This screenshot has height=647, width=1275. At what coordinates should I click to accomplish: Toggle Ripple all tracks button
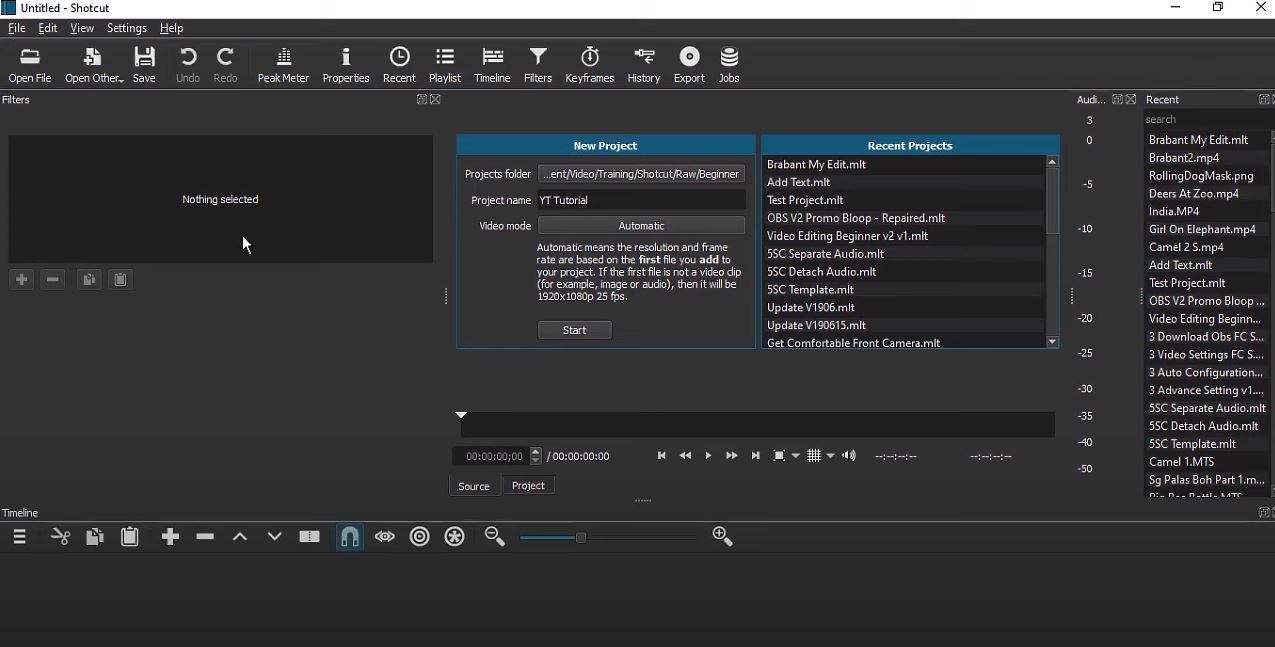click(x=455, y=537)
